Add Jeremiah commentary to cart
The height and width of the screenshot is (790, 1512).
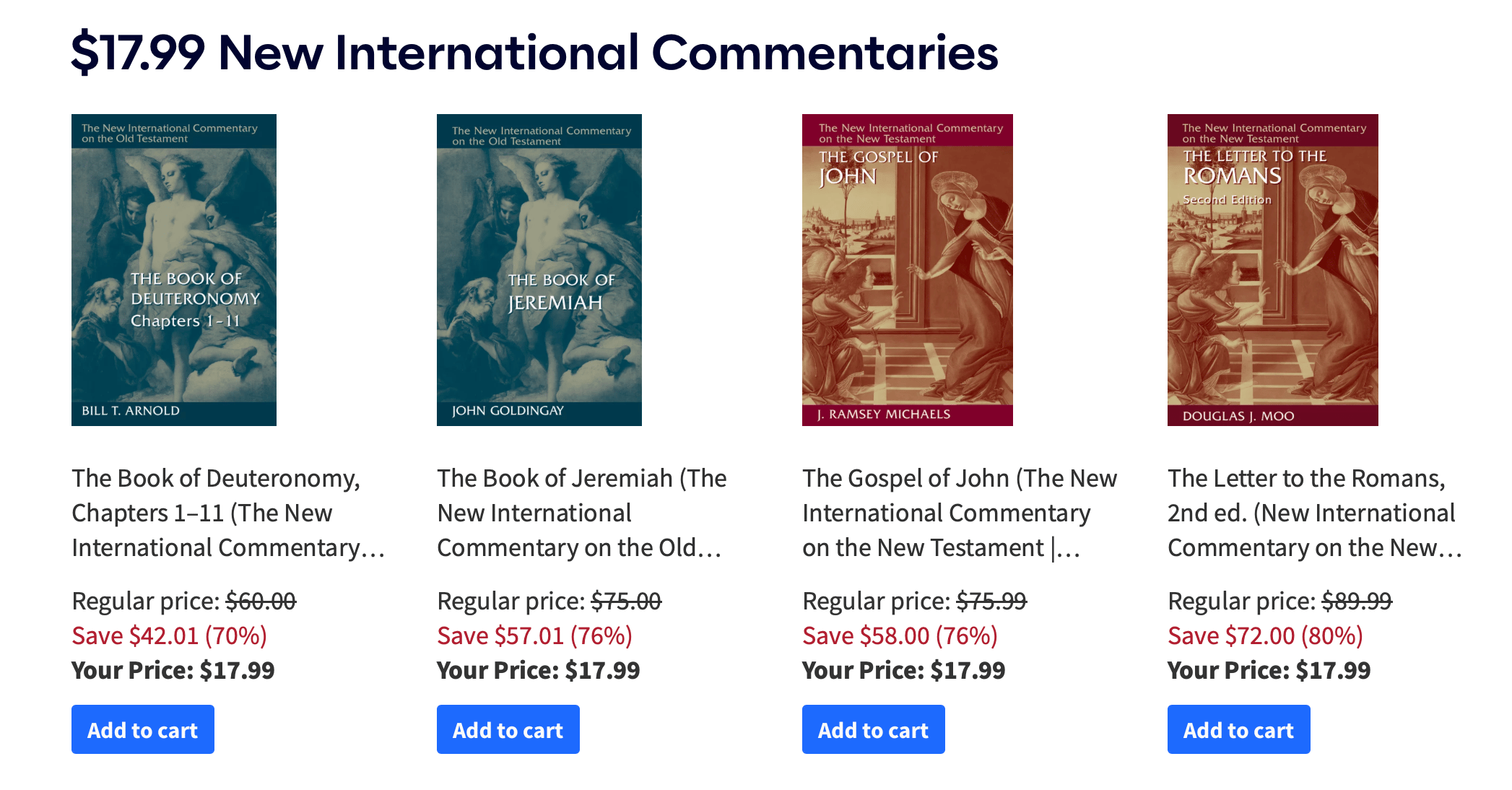click(x=508, y=729)
